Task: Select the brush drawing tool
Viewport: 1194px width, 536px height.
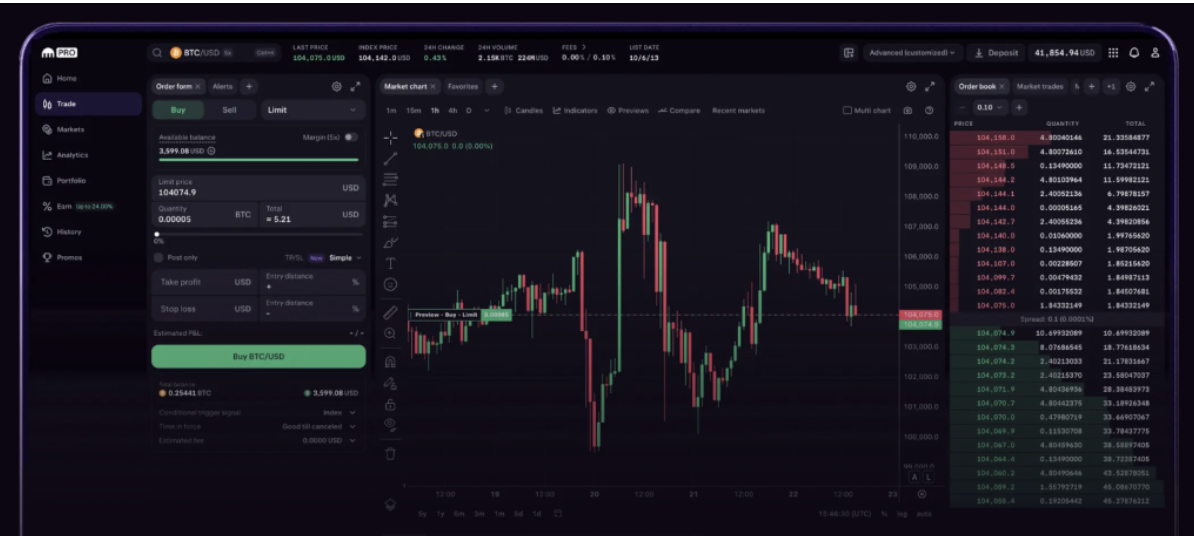Action: [390, 243]
